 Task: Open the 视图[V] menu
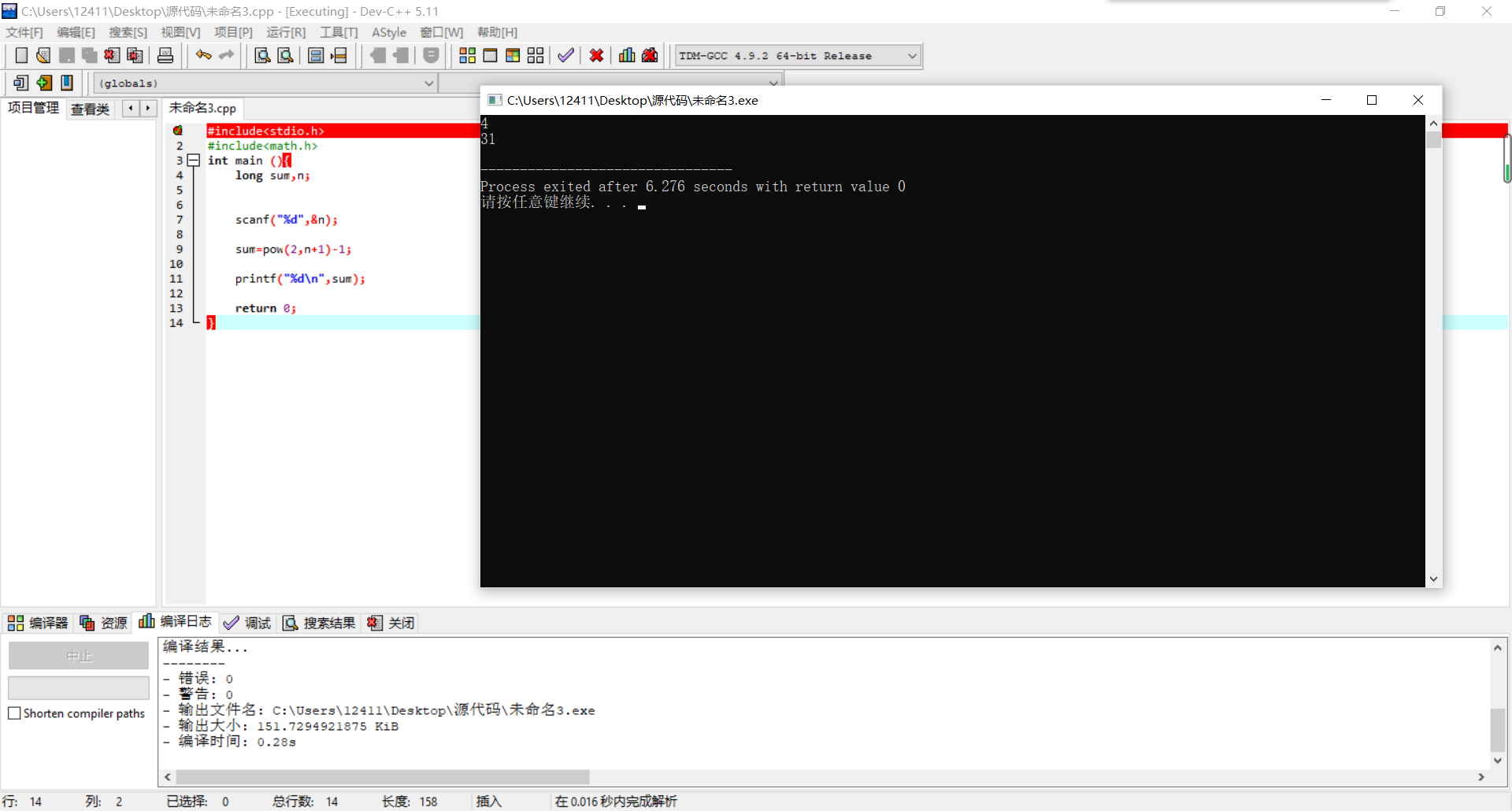pos(180,32)
